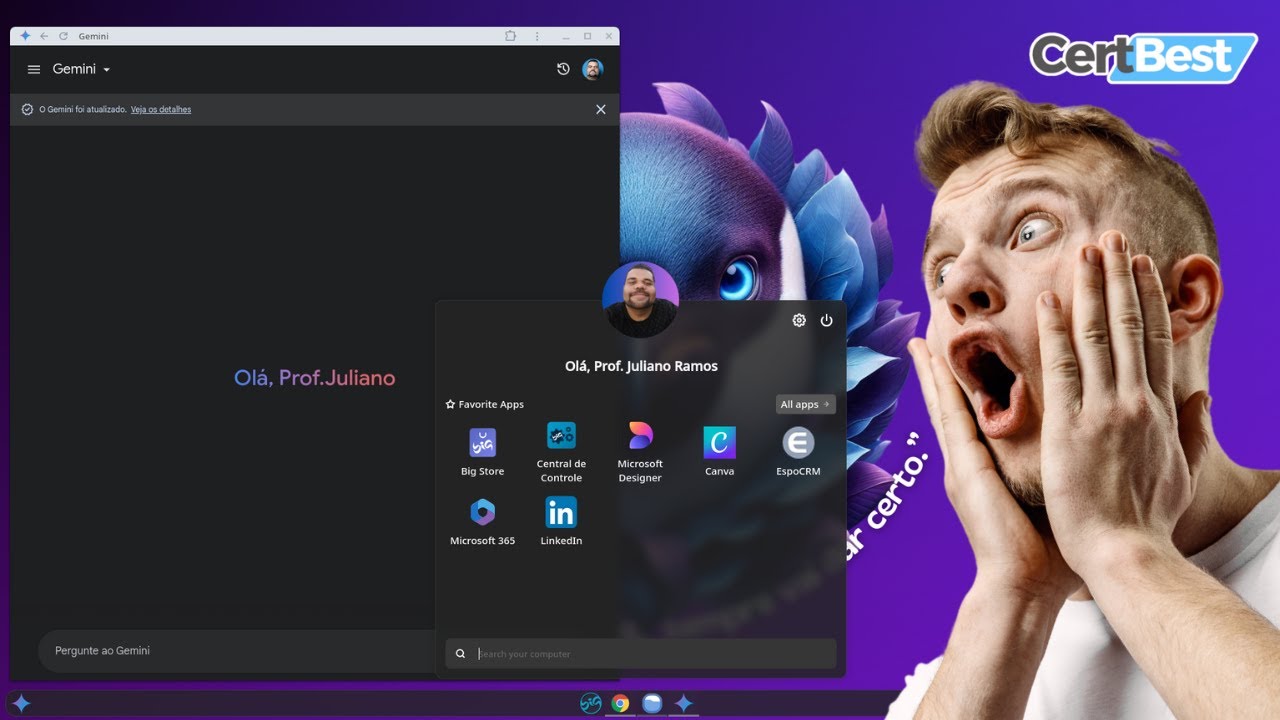
Task: Open the account avatar in Gemini header
Action: click(x=593, y=69)
